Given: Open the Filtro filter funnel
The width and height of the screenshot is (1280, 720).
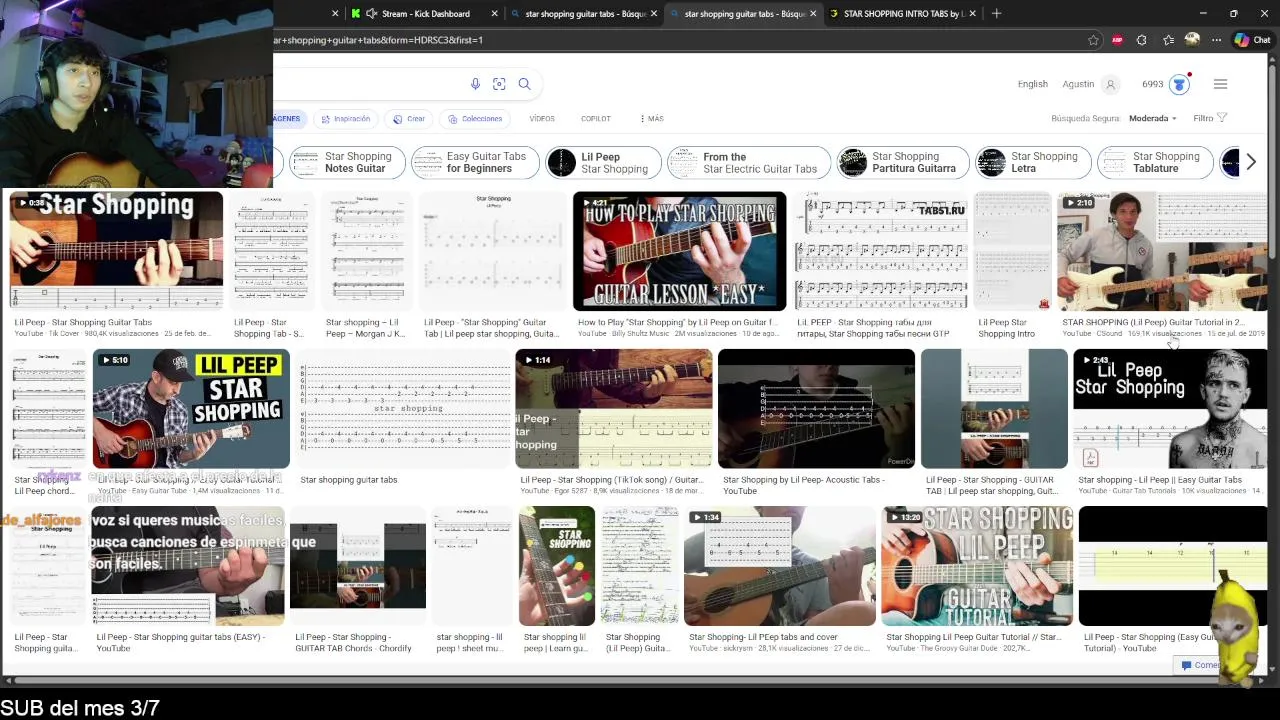Looking at the screenshot, I should coord(1210,118).
